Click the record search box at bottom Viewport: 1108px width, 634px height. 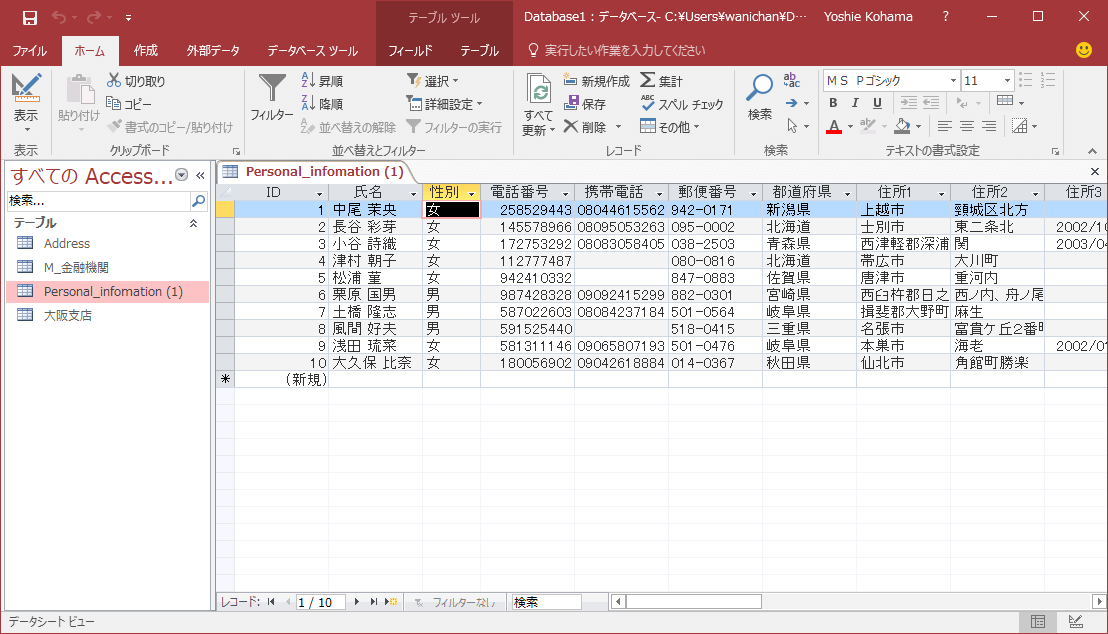pos(546,602)
